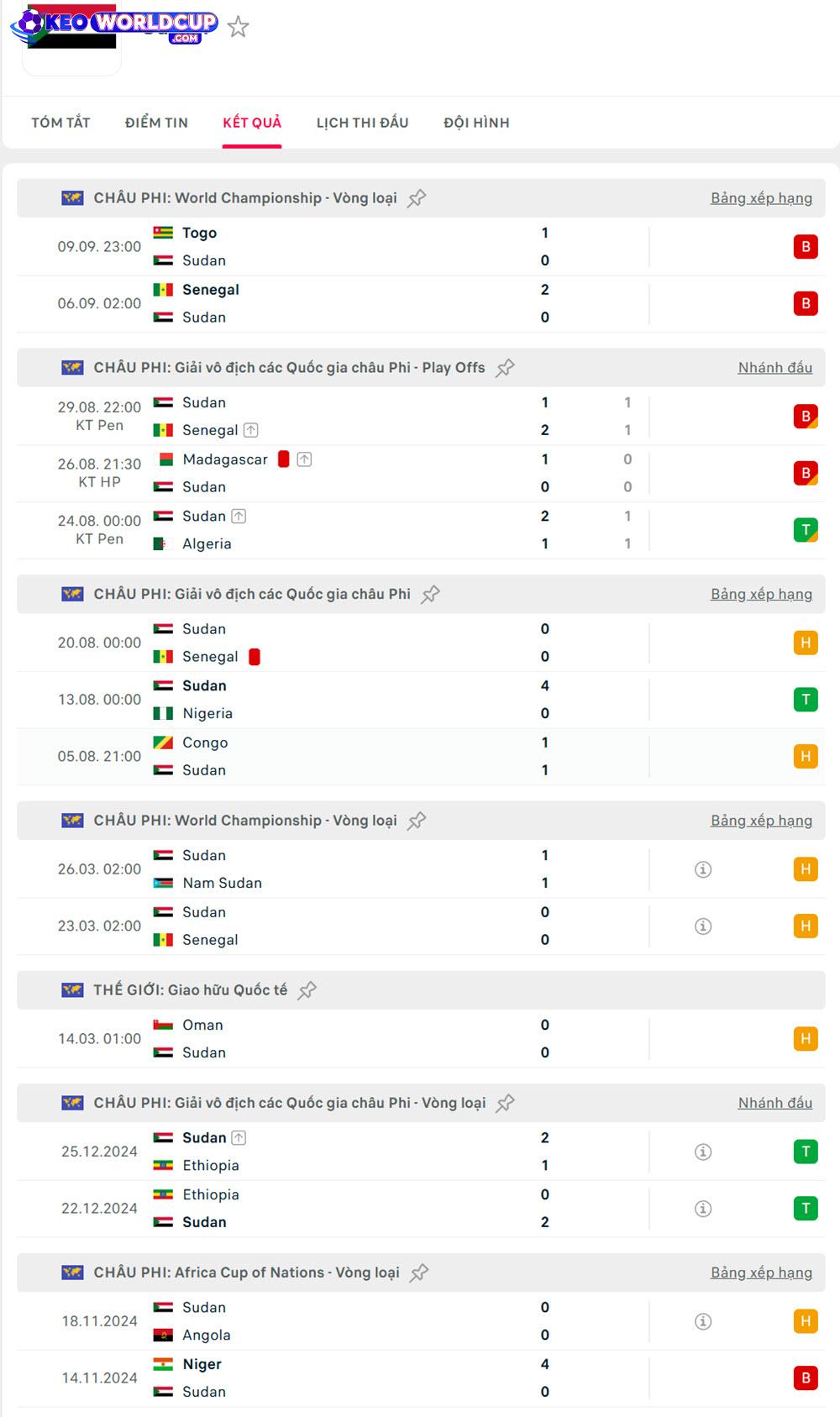The height and width of the screenshot is (1417, 840).
Task: Pin the top World Championship Vòng loại league
Action: 417,198
